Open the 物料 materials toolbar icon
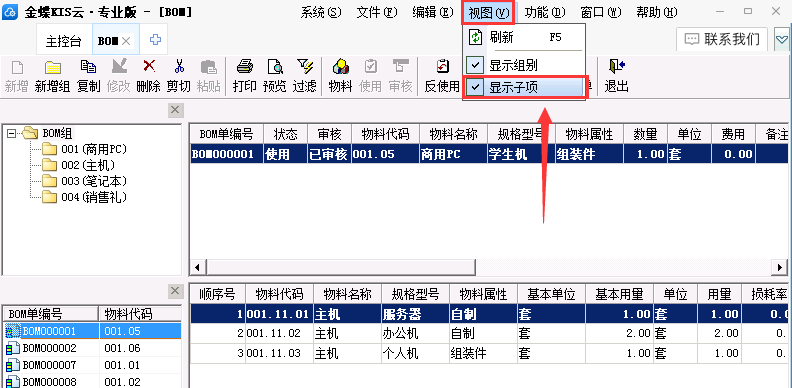 point(340,76)
